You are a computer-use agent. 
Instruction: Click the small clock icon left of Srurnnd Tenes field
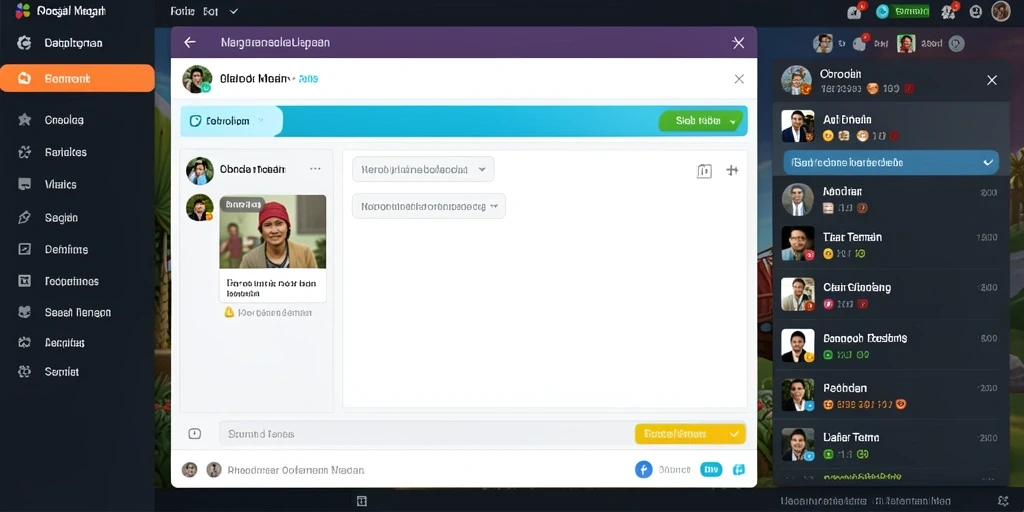tap(195, 434)
